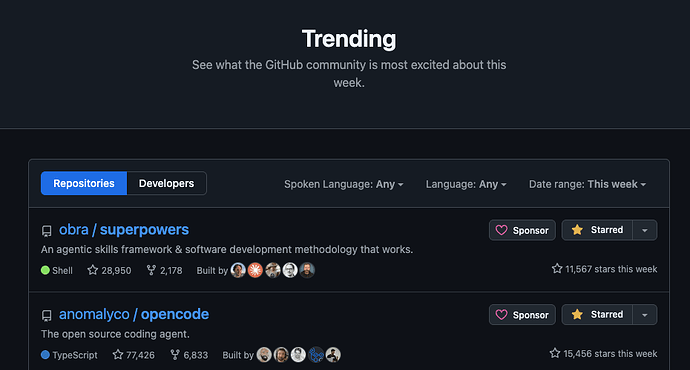Open star lists dropdown arrow for opencode

[645, 315]
